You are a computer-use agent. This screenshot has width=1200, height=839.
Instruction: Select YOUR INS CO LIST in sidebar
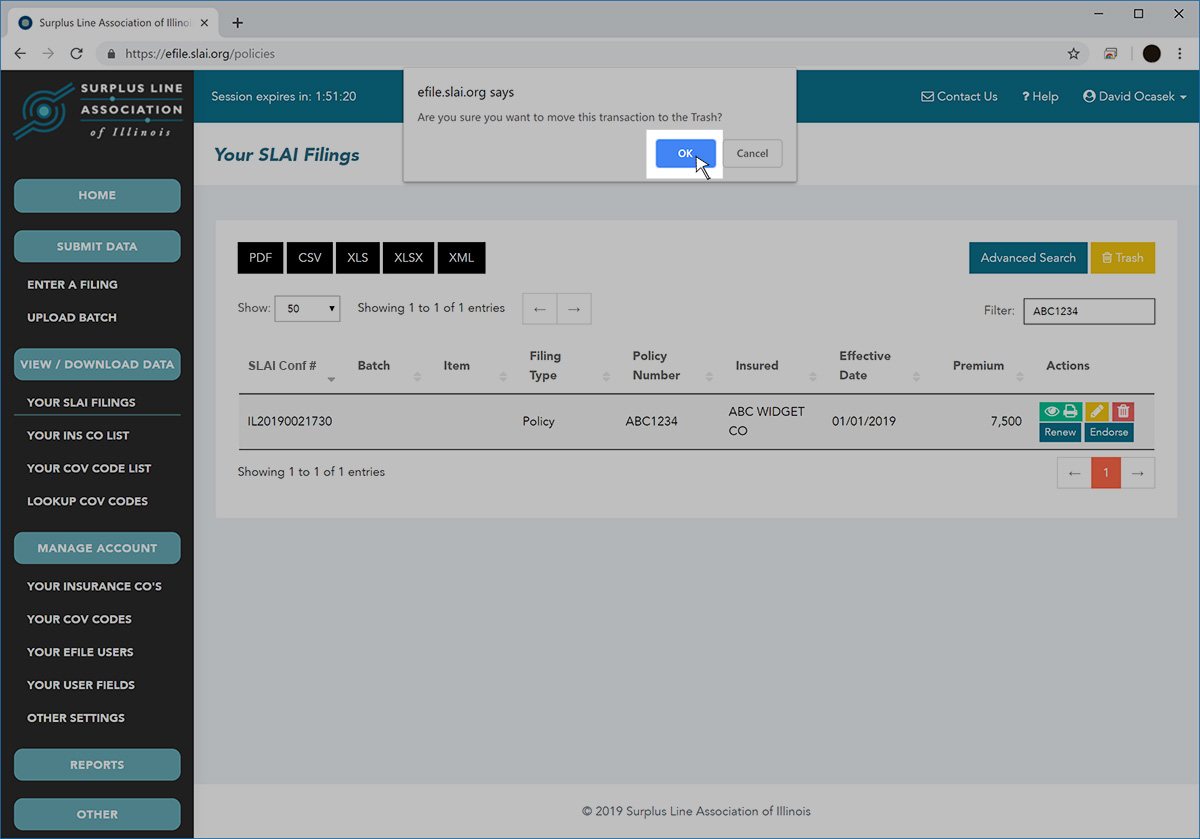pos(77,435)
